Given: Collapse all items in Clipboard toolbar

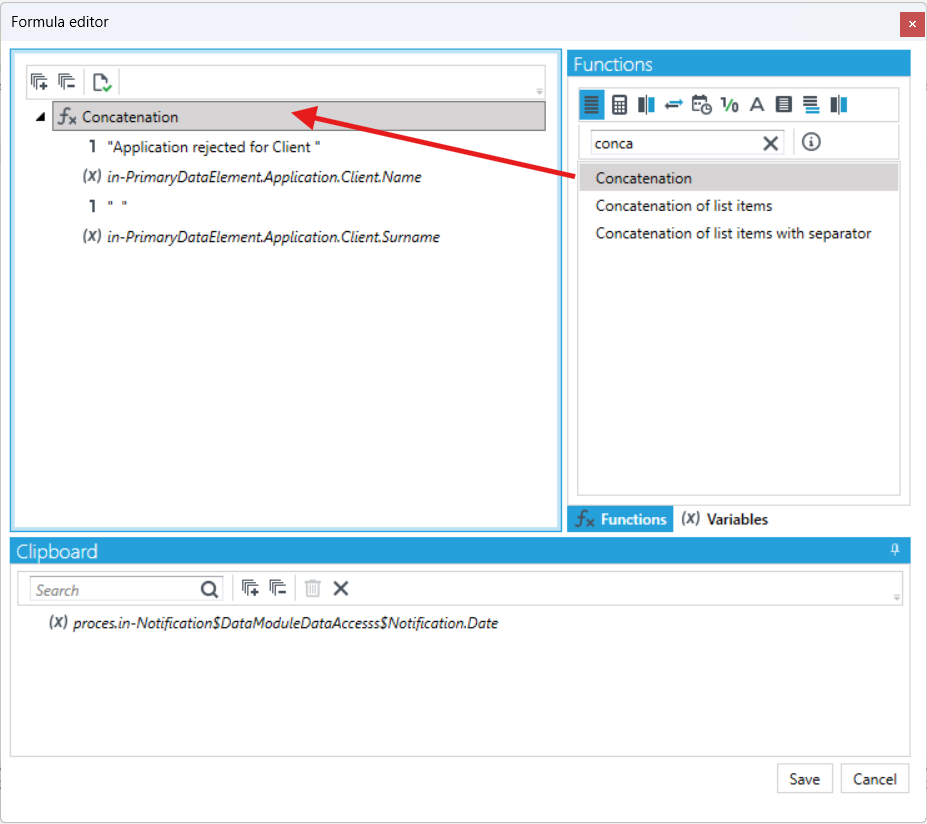Looking at the screenshot, I should (277, 588).
